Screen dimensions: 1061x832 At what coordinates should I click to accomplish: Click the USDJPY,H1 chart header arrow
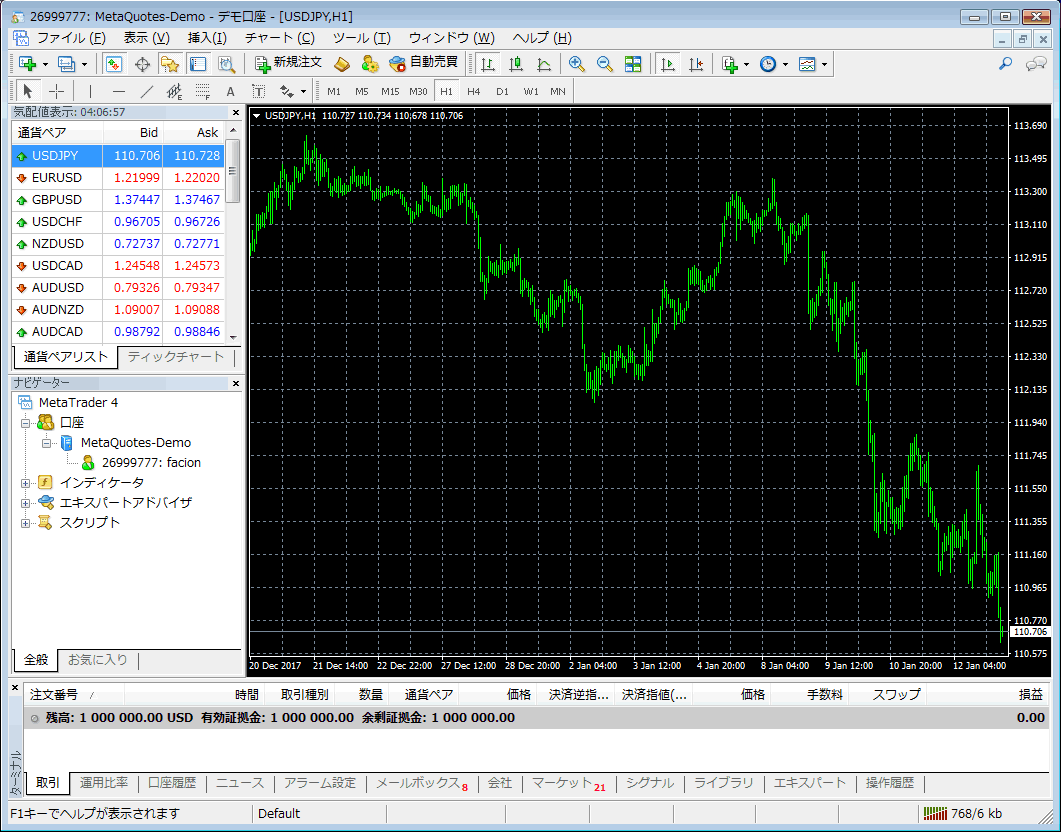tap(256, 116)
